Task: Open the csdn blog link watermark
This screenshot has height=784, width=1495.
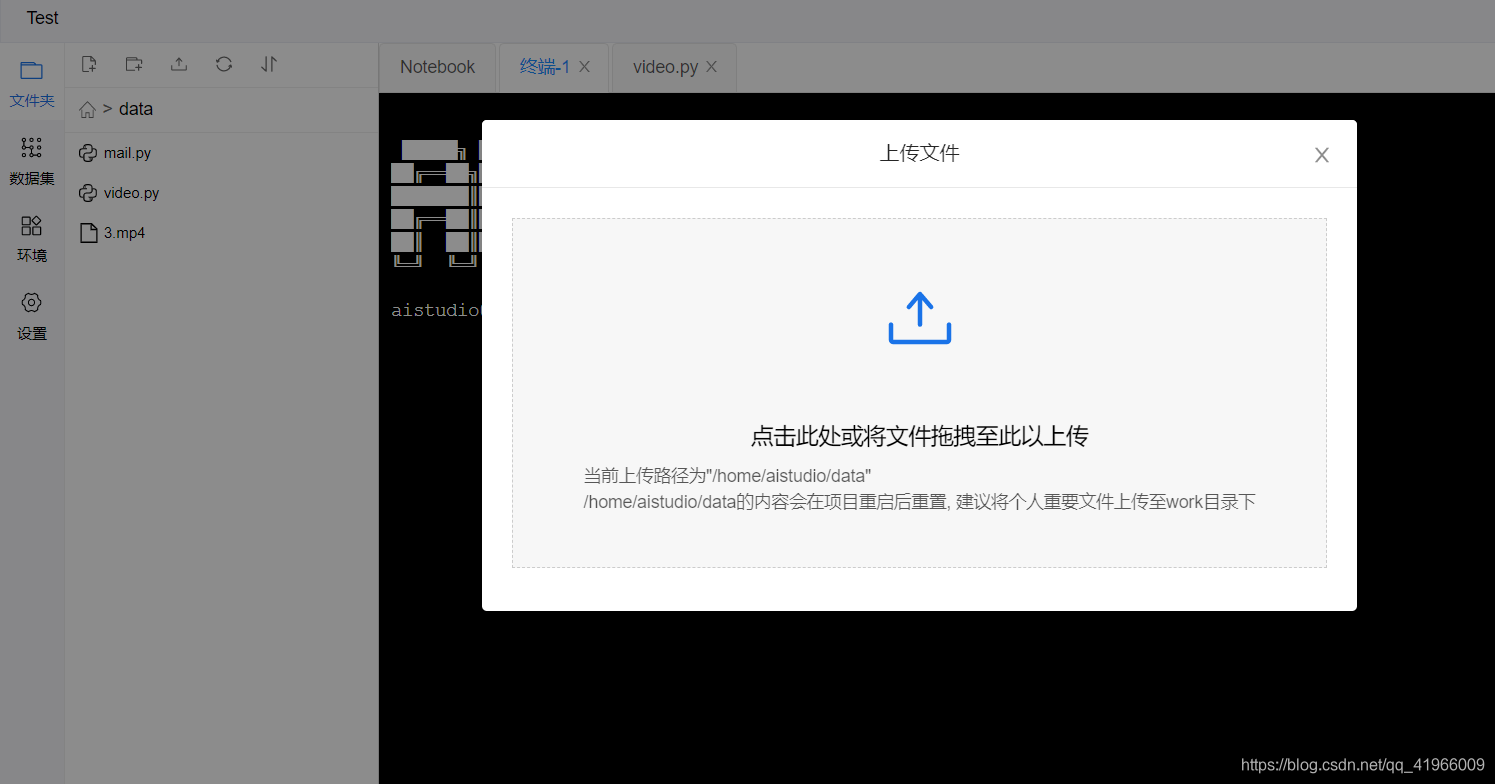Action: [1365, 764]
